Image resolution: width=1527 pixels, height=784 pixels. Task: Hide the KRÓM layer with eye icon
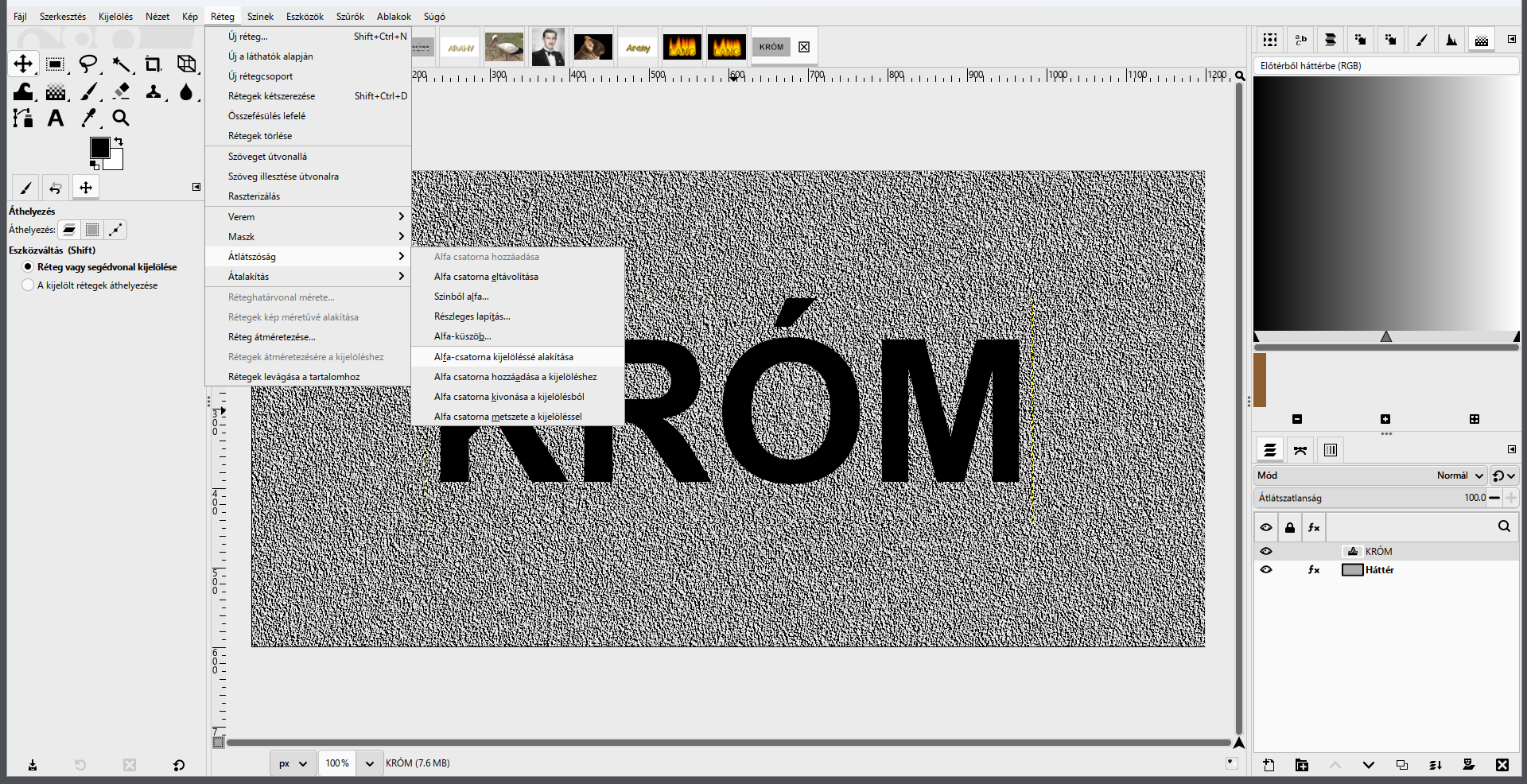point(1266,551)
